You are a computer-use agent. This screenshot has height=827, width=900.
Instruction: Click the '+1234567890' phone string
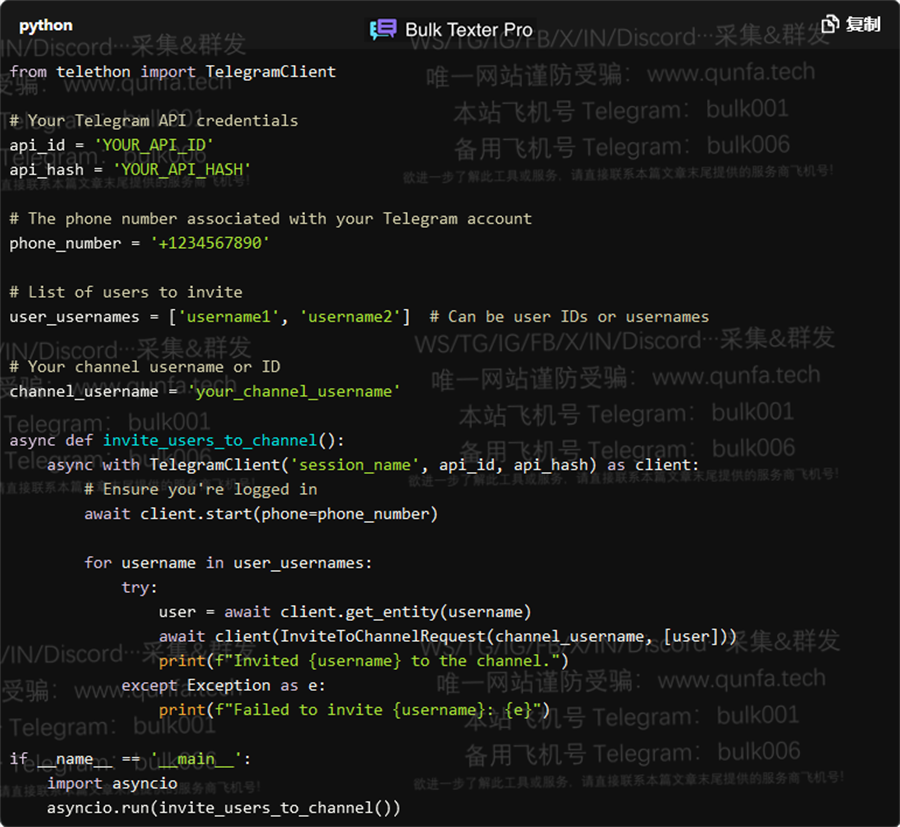210,243
